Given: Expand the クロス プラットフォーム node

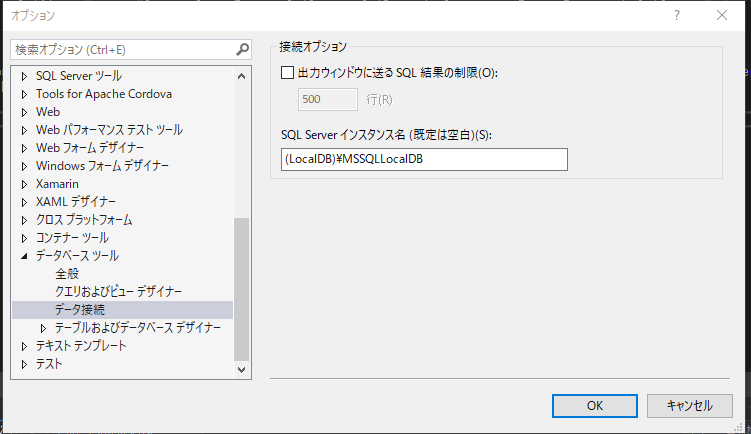Looking at the screenshot, I should (x=24, y=220).
